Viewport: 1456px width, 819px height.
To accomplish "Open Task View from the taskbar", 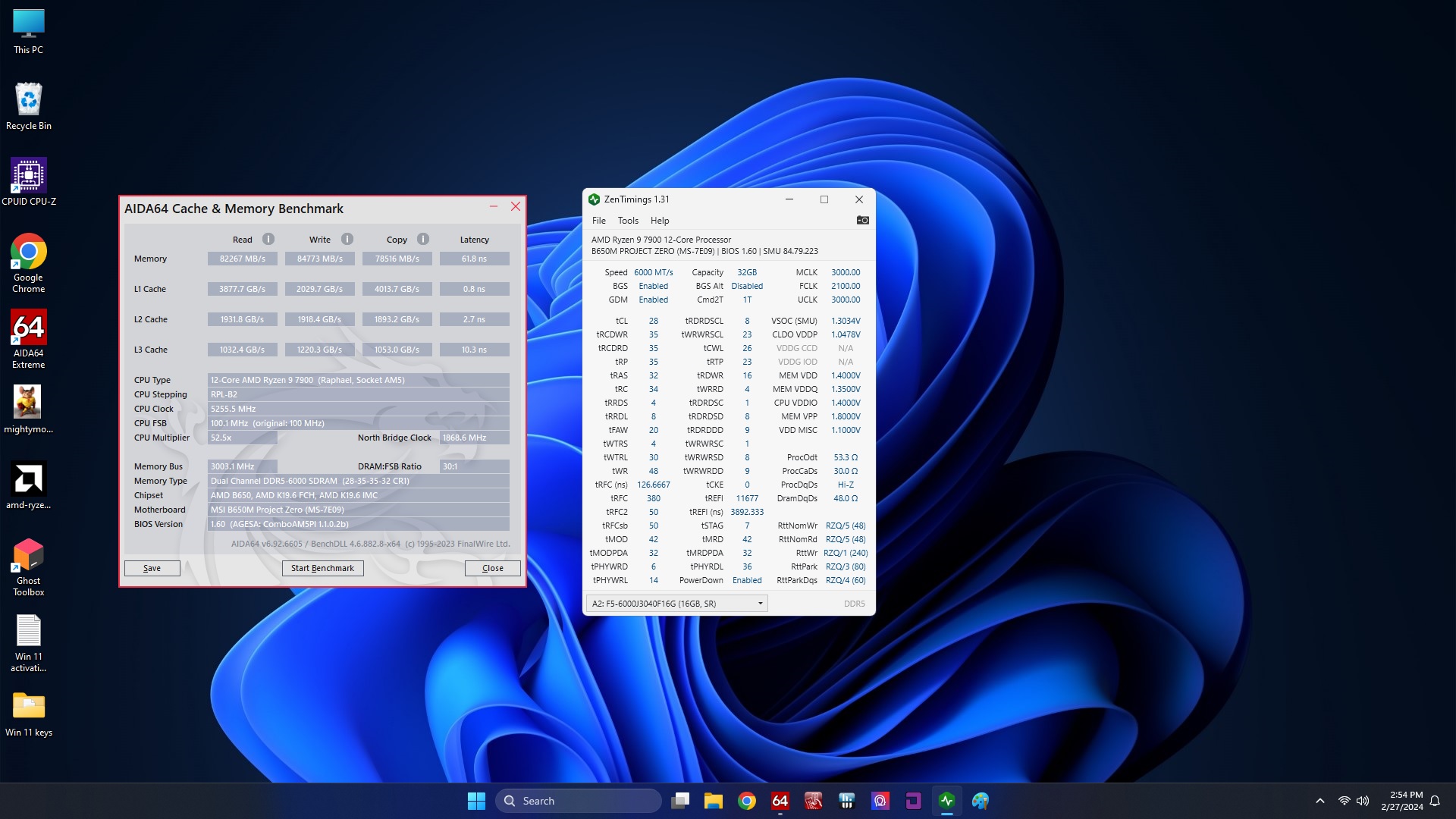I will click(680, 801).
